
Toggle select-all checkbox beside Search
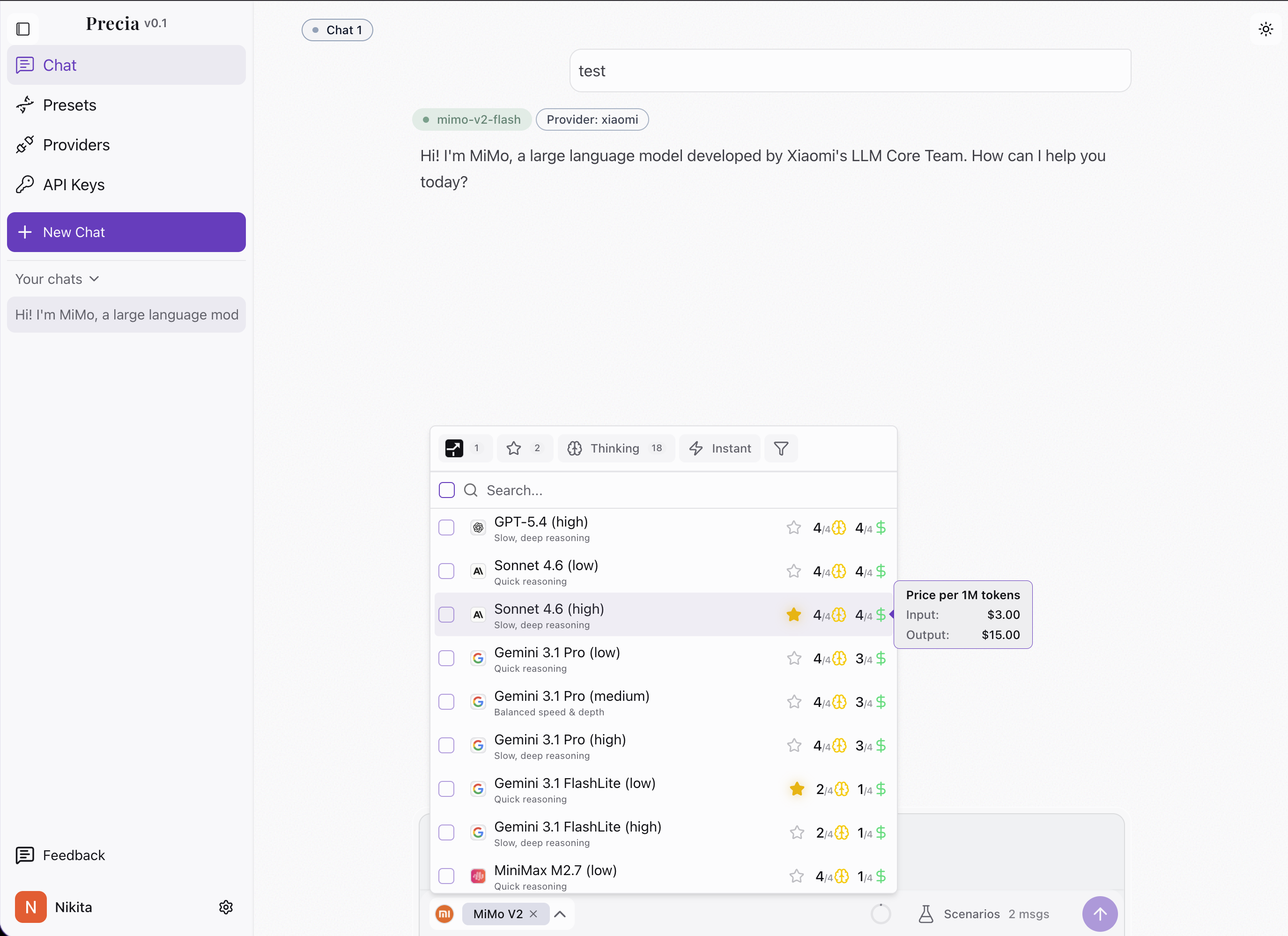[446, 490]
